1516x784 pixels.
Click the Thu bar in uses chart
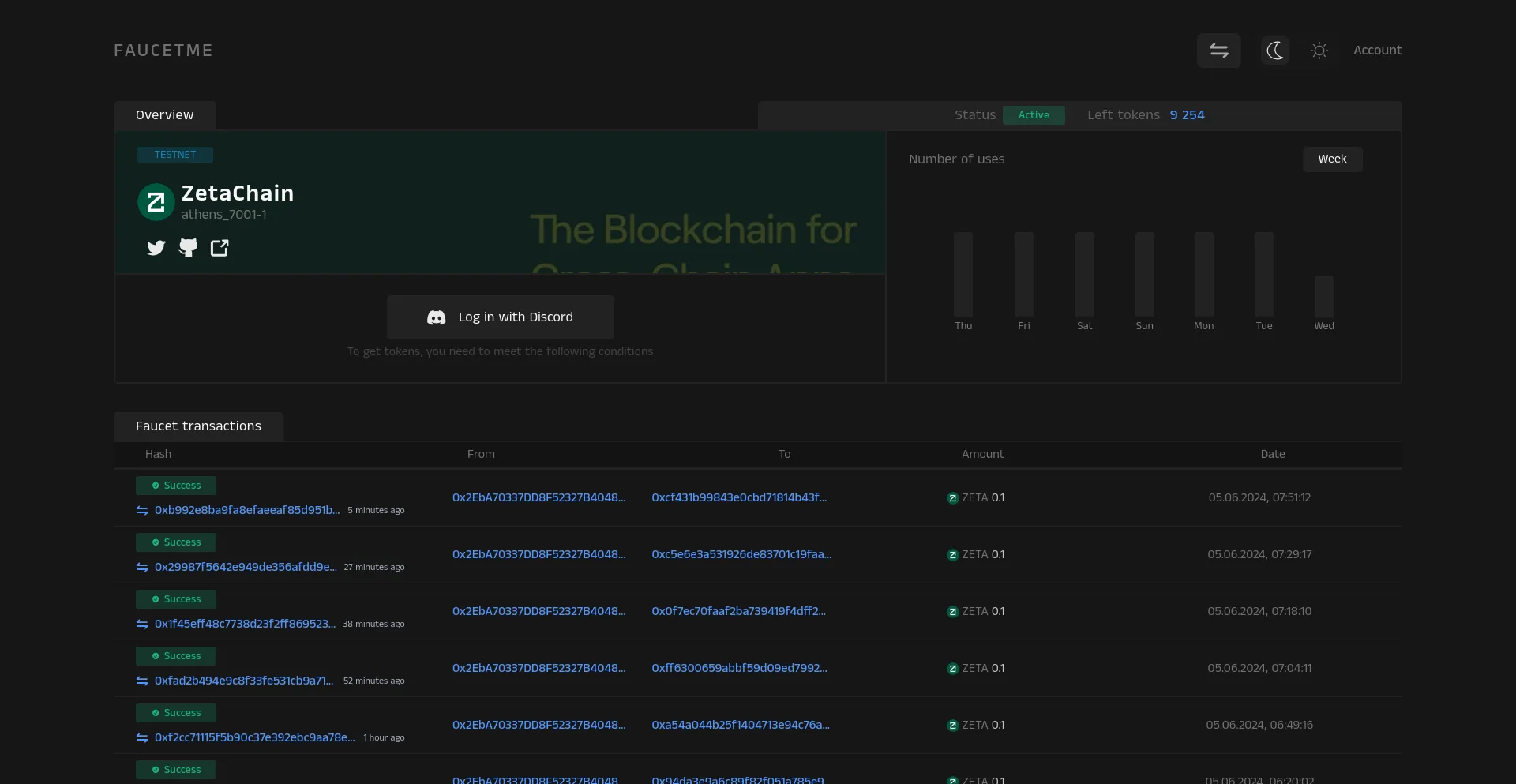pos(963,274)
